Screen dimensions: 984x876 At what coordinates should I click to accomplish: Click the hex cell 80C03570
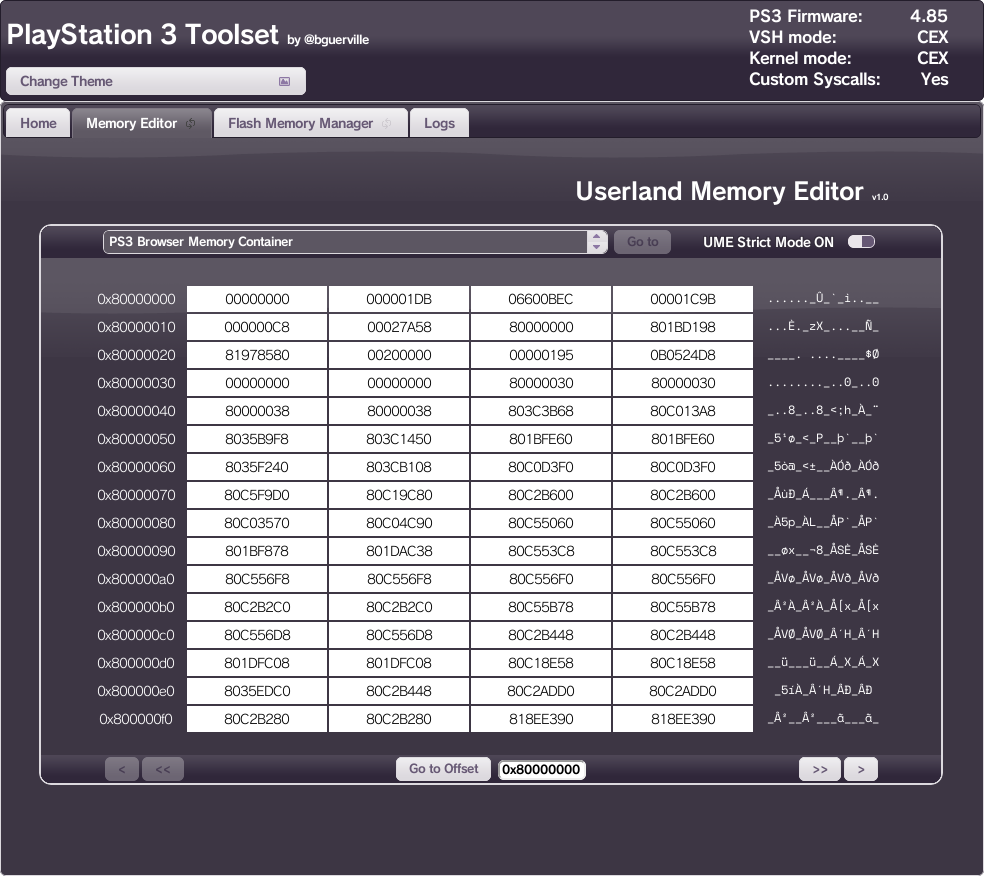[x=257, y=523]
